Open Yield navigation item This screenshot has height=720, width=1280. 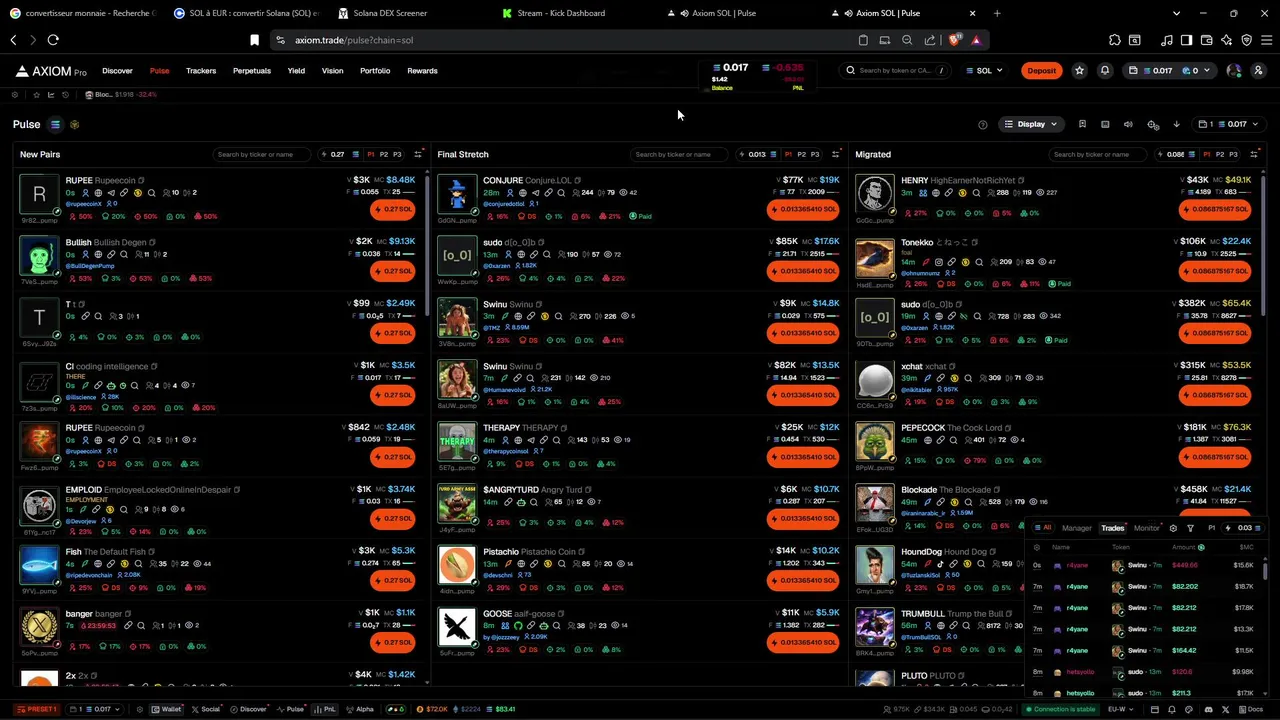pyautogui.click(x=296, y=71)
